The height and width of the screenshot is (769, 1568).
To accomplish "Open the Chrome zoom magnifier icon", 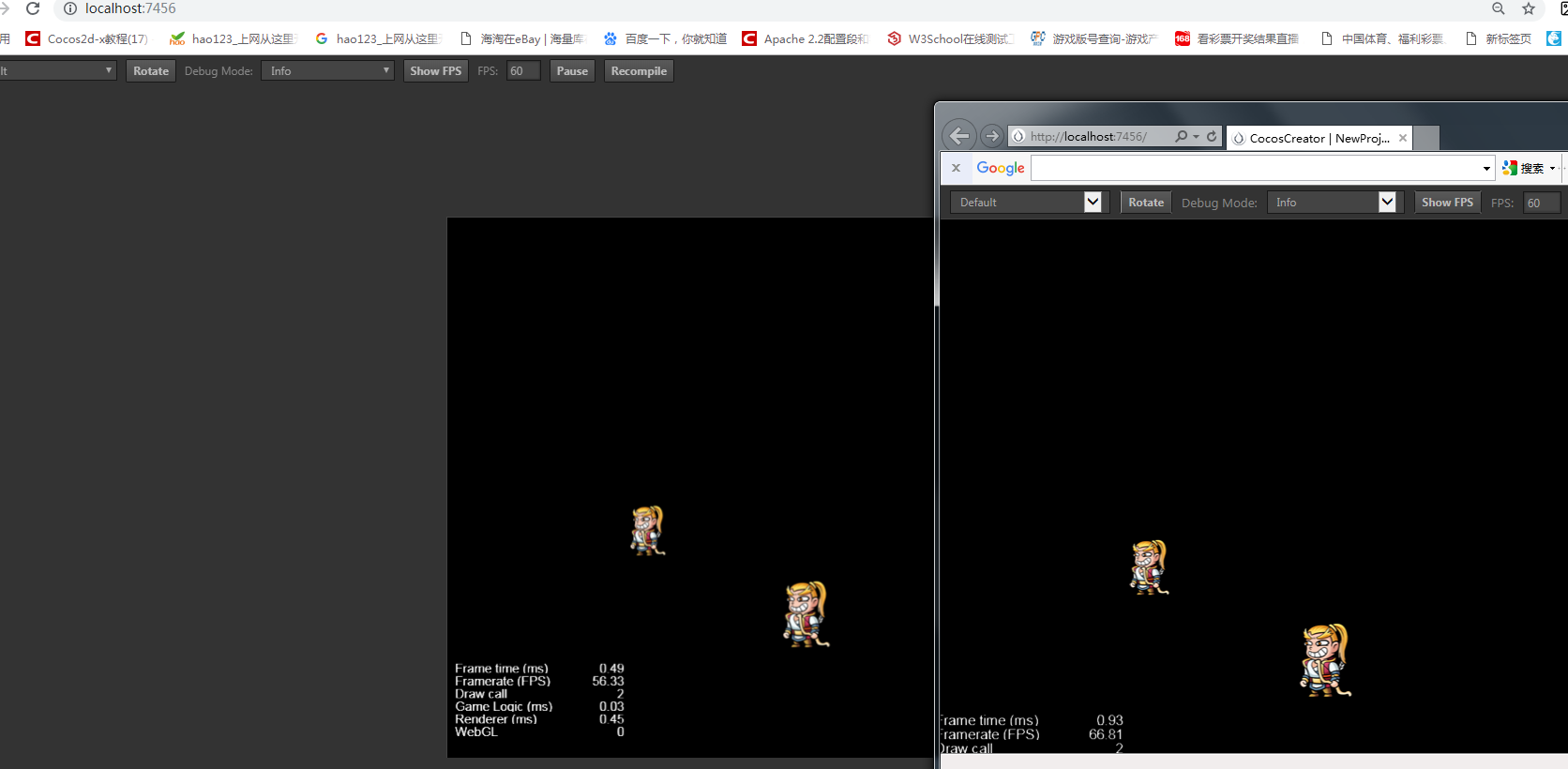I will click(x=1499, y=8).
